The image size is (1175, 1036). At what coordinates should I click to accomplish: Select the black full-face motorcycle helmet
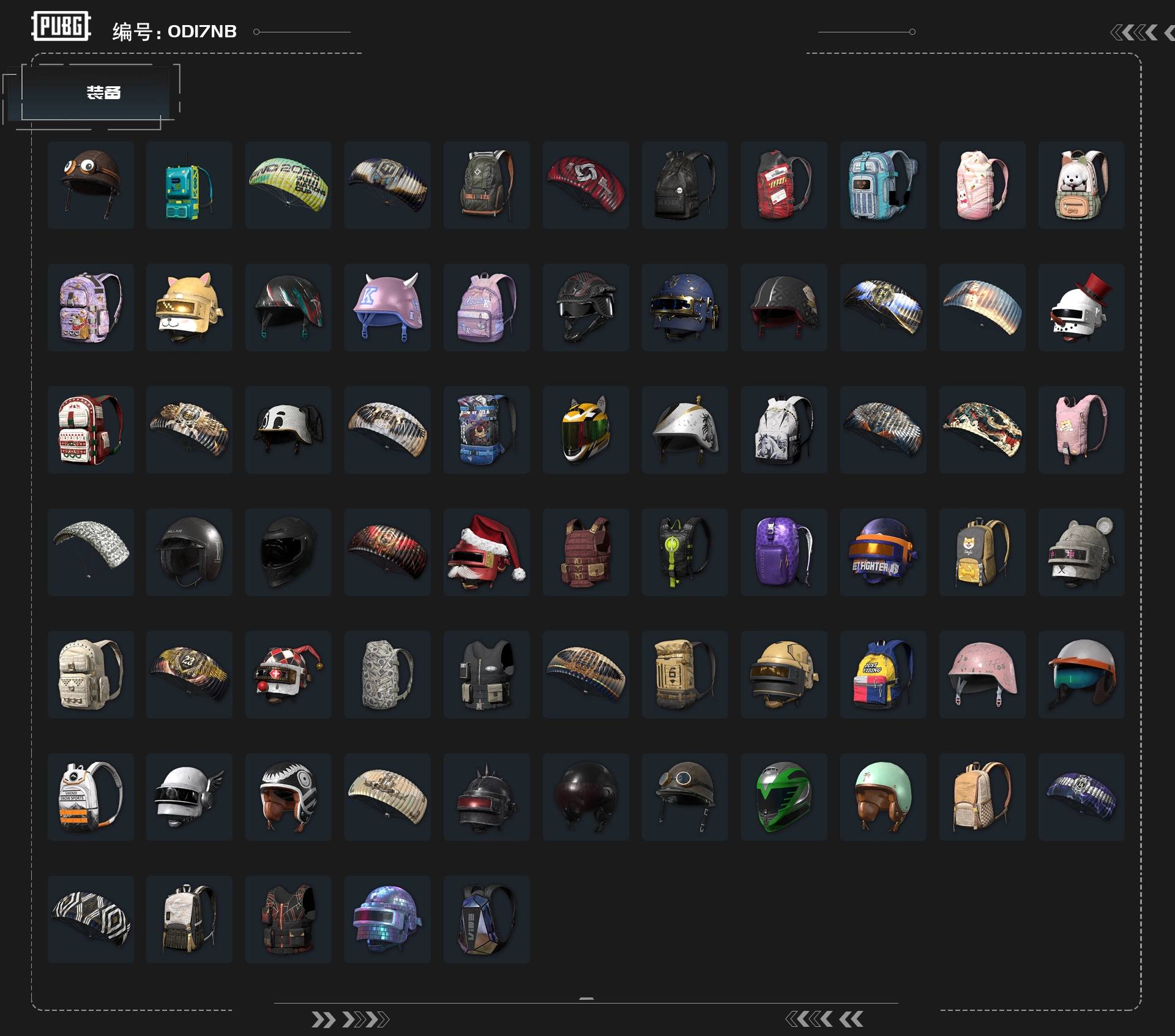pyautogui.click(x=288, y=552)
